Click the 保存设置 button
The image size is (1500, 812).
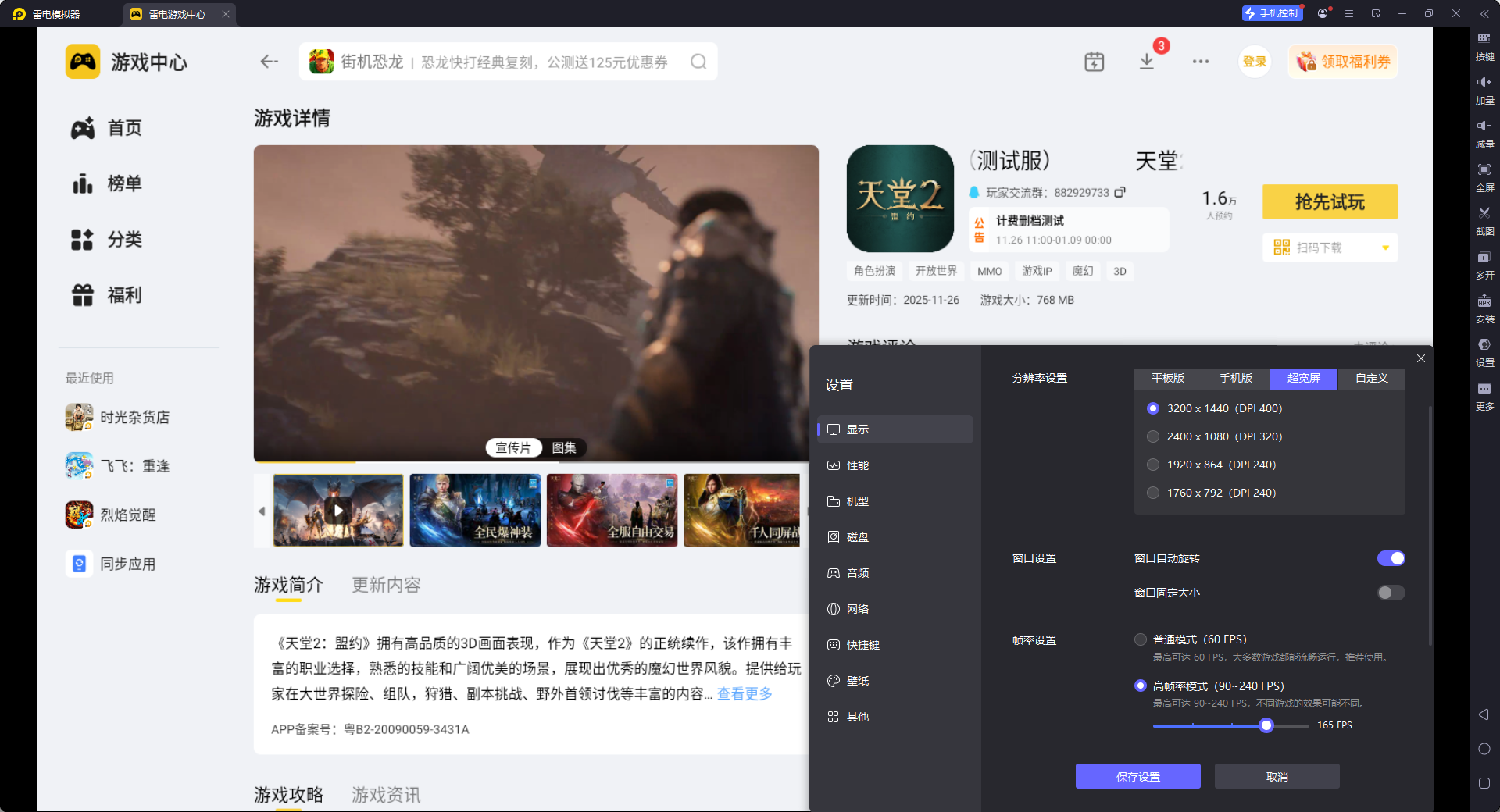point(1137,776)
